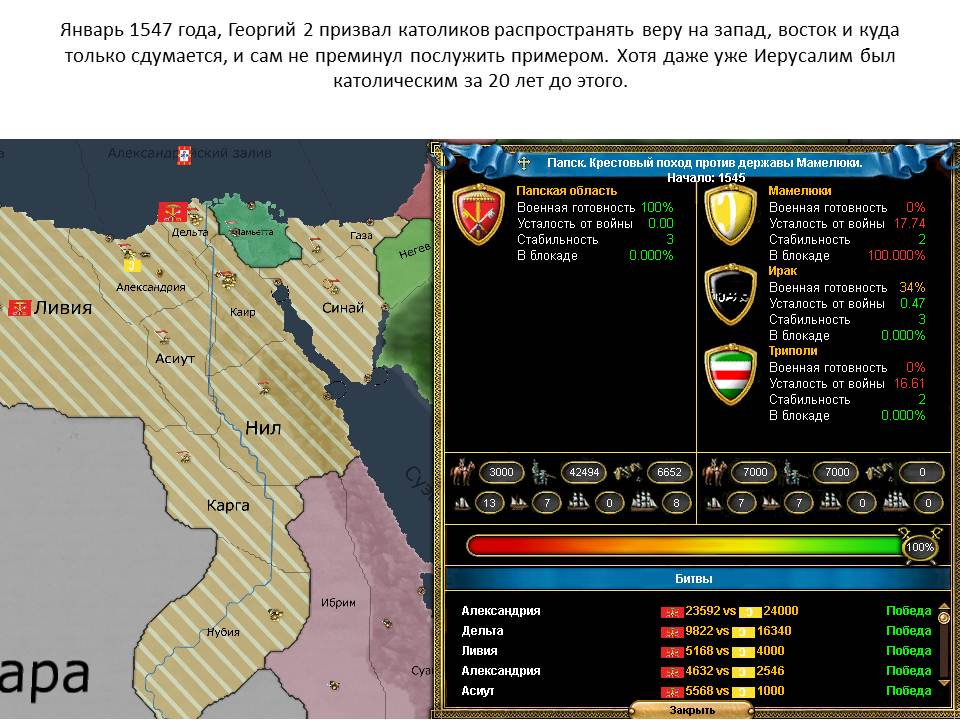960x720 pixels.
Task: Click the Триполи country name
Action: click(793, 350)
